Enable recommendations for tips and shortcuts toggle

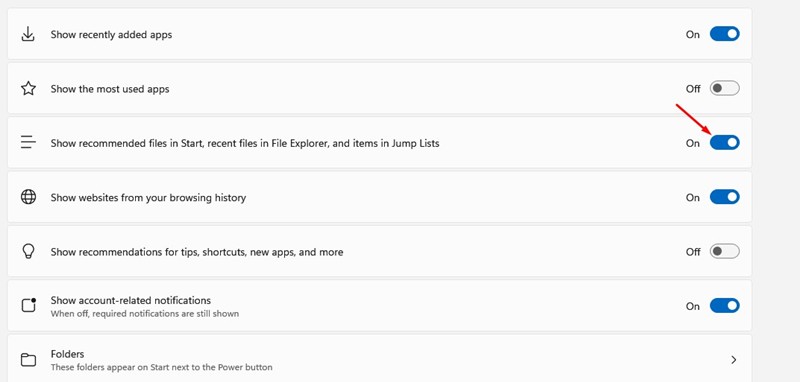[x=724, y=251]
